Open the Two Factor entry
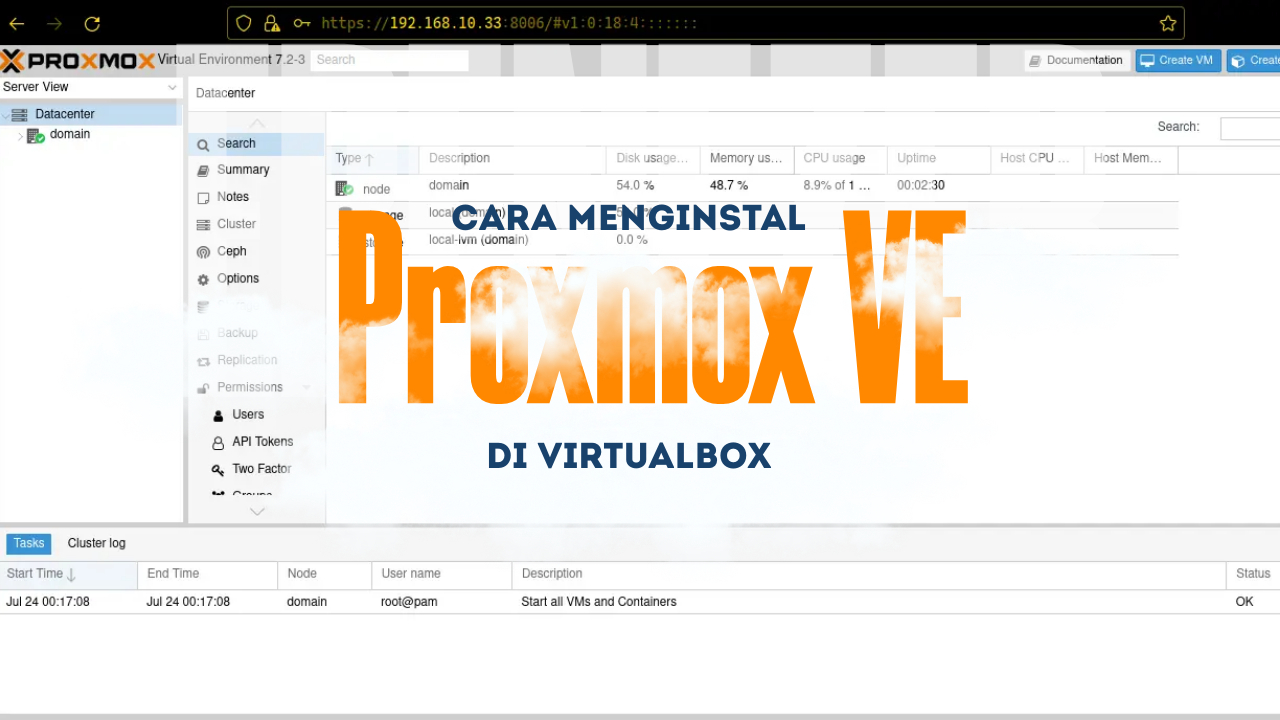 click(x=256, y=468)
